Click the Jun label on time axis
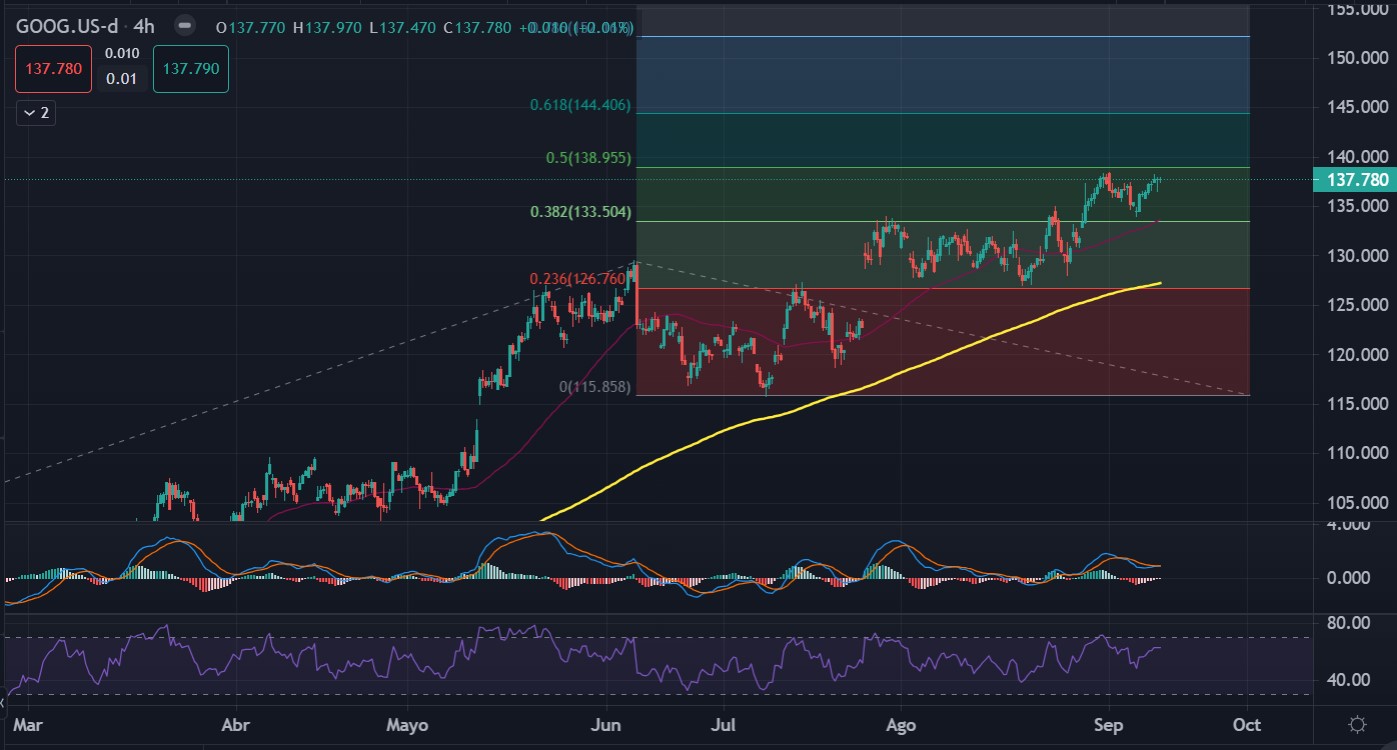The height and width of the screenshot is (750, 1397). pyautogui.click(x=606, y=724)
